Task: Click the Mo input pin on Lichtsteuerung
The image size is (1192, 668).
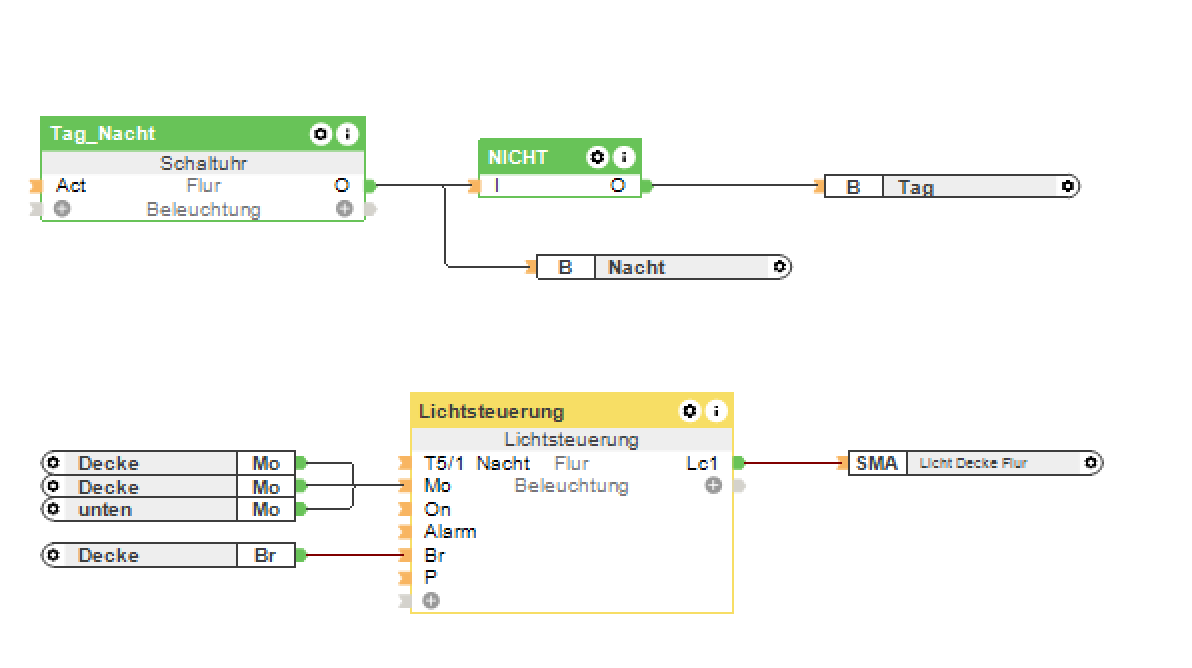Action: pos(404,486)
